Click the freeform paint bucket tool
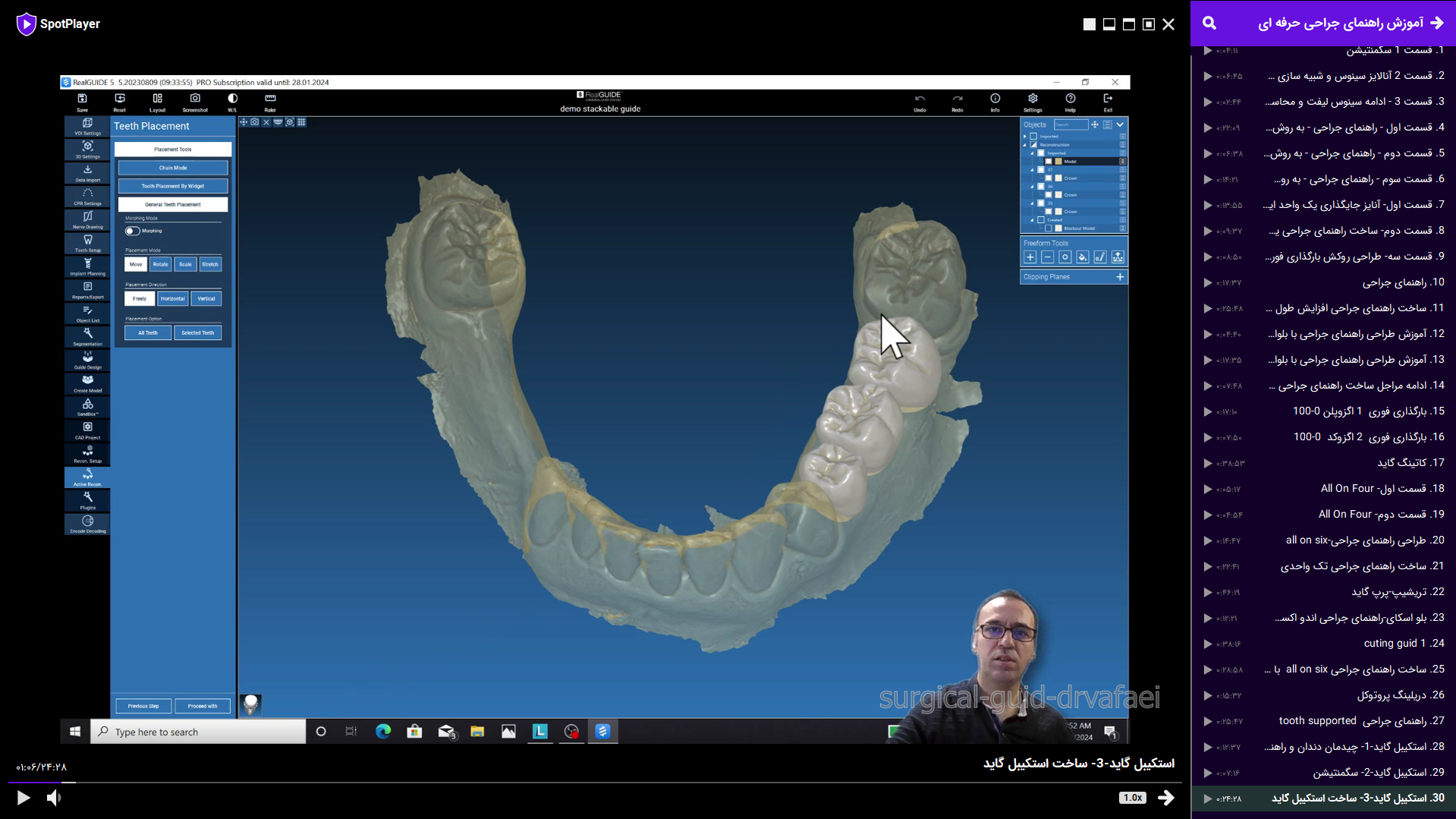Image resolution: width=1456 pixels, height=819 pixels. click(x=1083, y=257)
